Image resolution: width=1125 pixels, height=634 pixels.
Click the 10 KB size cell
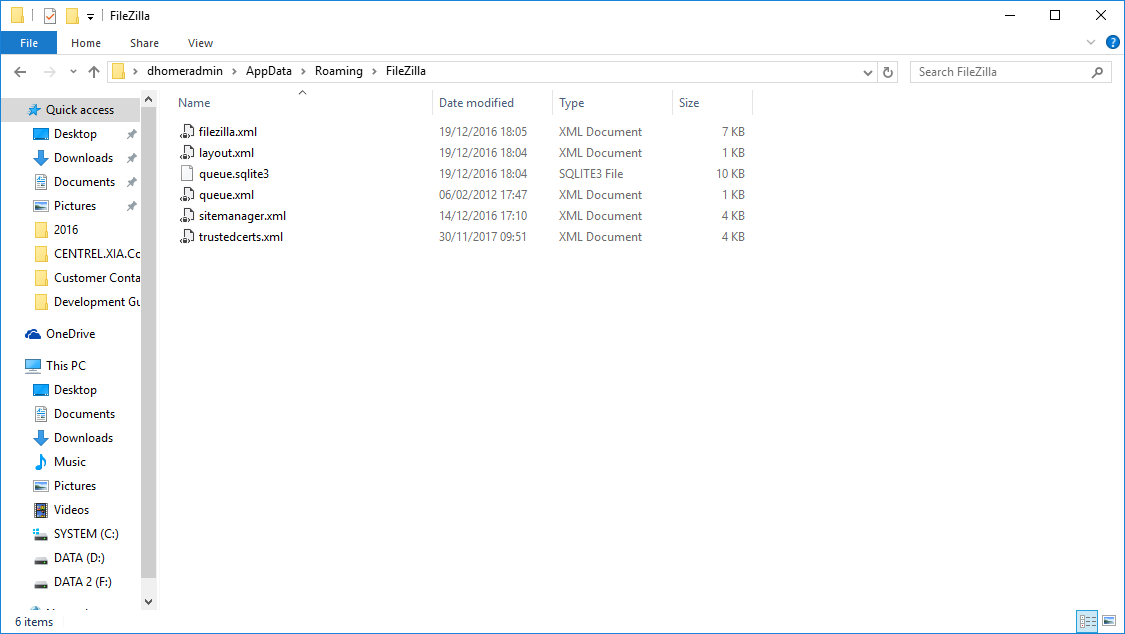point(730,174)
